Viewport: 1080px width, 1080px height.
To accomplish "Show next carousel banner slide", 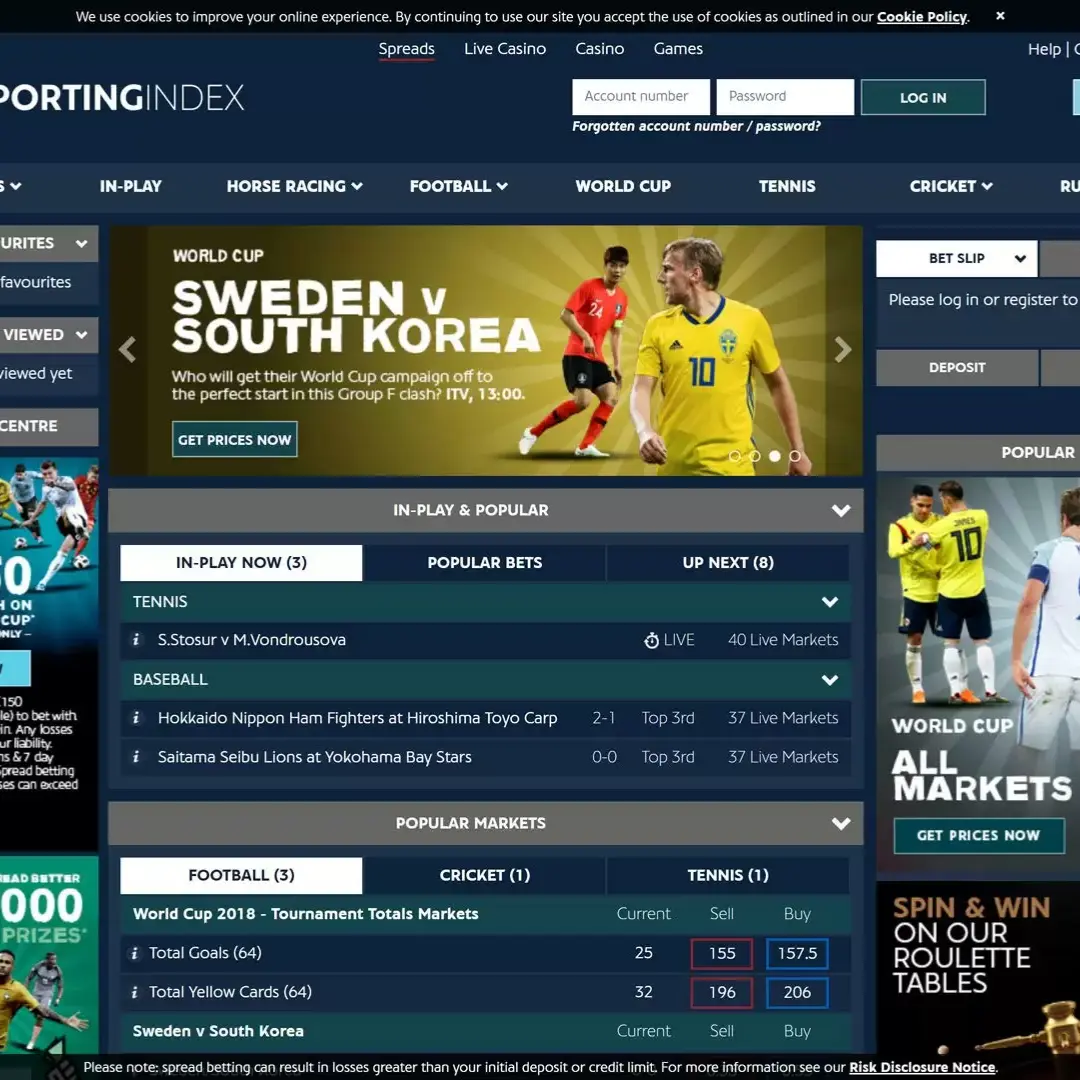I will [843, 350].
